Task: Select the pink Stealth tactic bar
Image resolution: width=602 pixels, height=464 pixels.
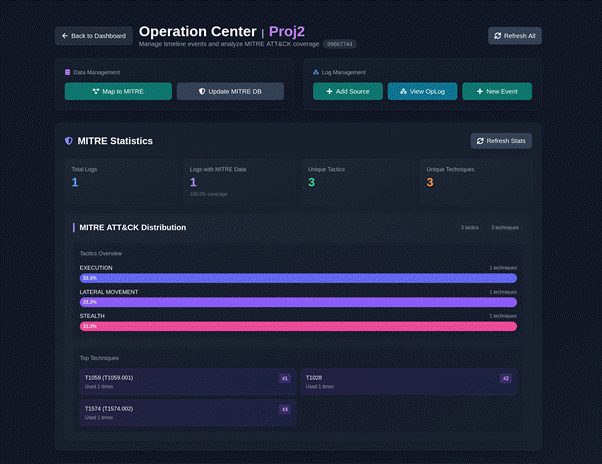Action: [x=298, y=326]
